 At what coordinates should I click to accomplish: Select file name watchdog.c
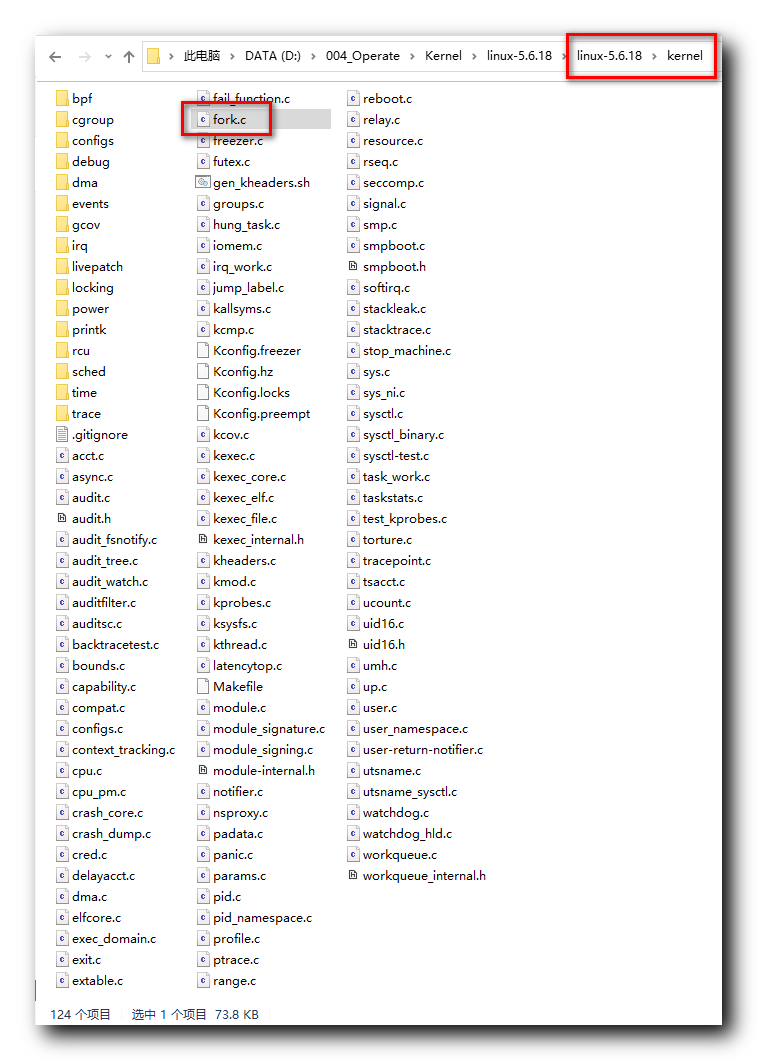(x=395, y=813)
